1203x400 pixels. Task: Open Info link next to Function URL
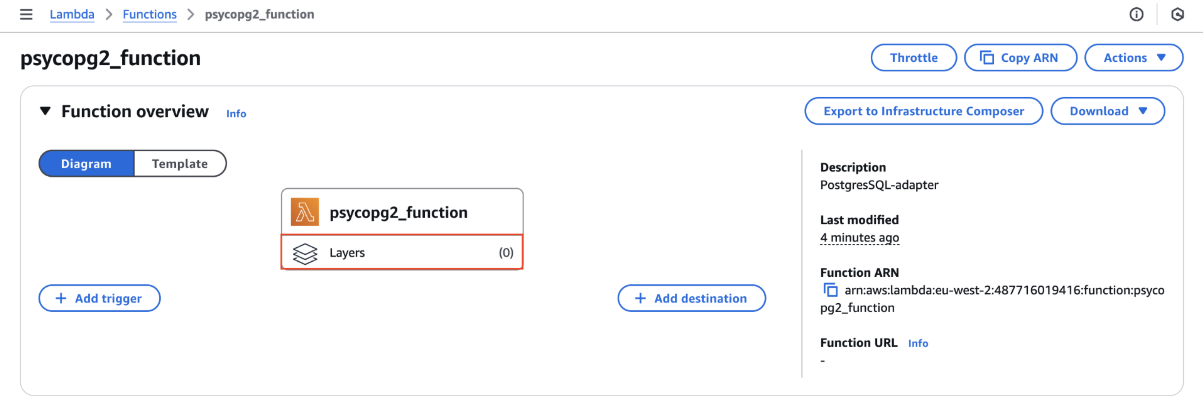click(918, 343)
